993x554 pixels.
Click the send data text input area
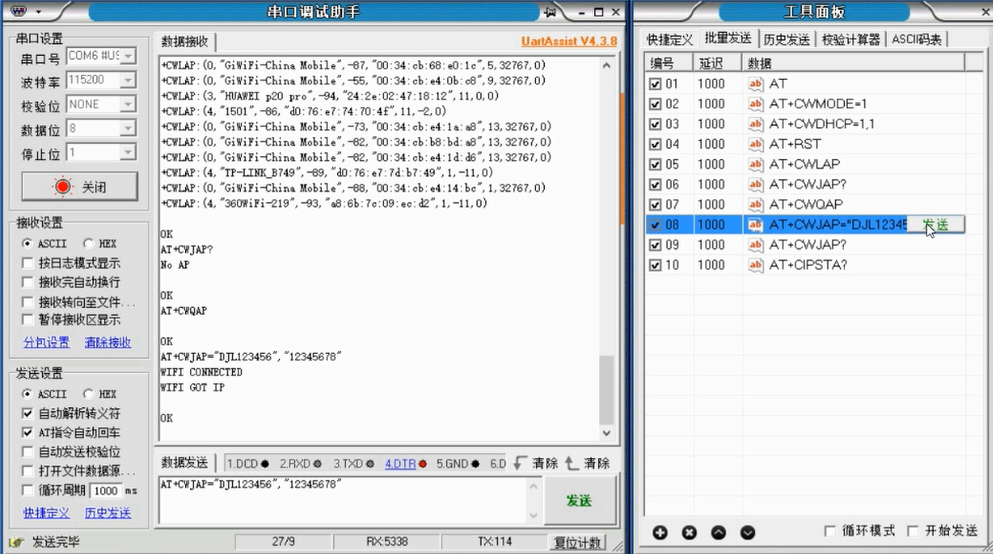coord(343,500)
